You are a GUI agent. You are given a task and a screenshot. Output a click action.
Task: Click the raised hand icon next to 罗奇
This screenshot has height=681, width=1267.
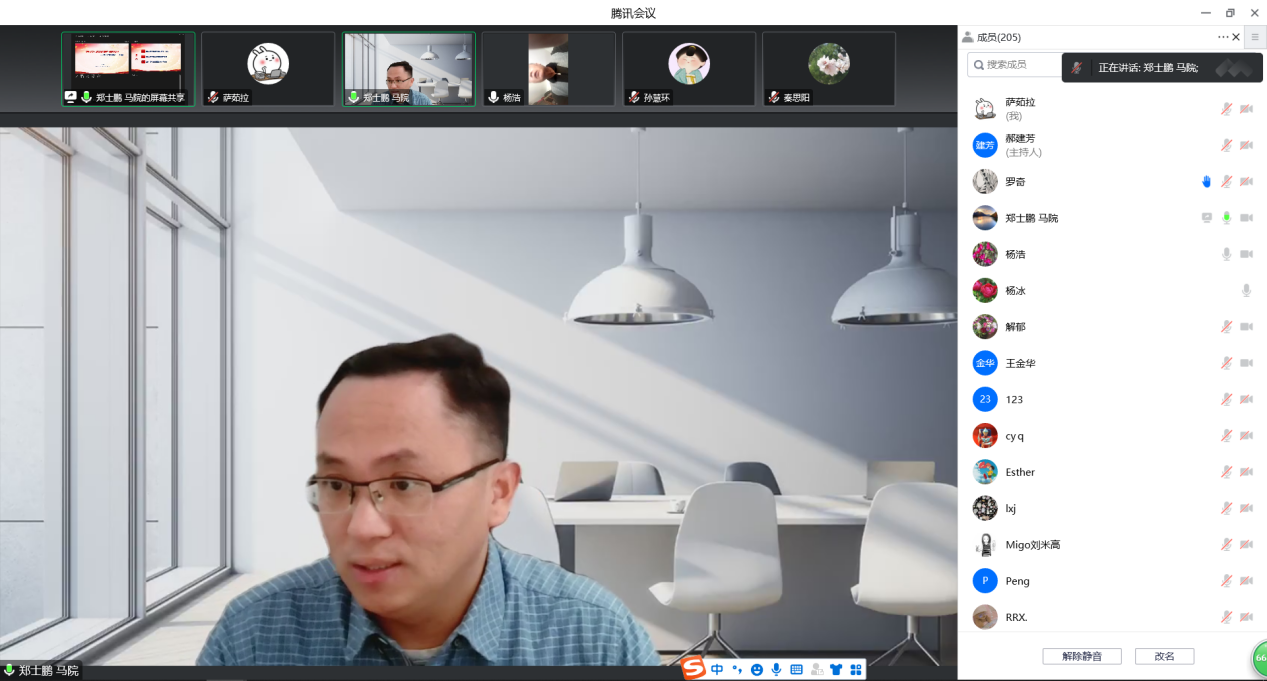(x=1206, y=182)
